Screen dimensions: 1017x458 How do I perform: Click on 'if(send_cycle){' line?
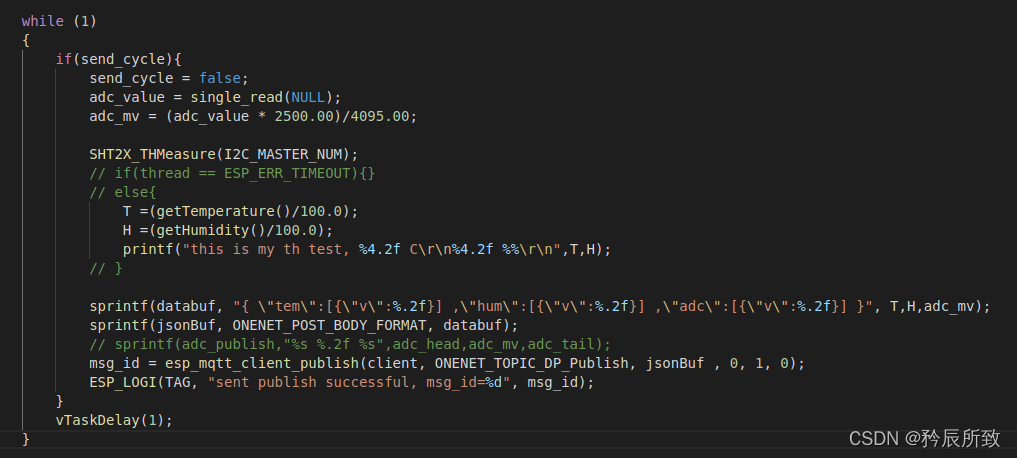118,60
